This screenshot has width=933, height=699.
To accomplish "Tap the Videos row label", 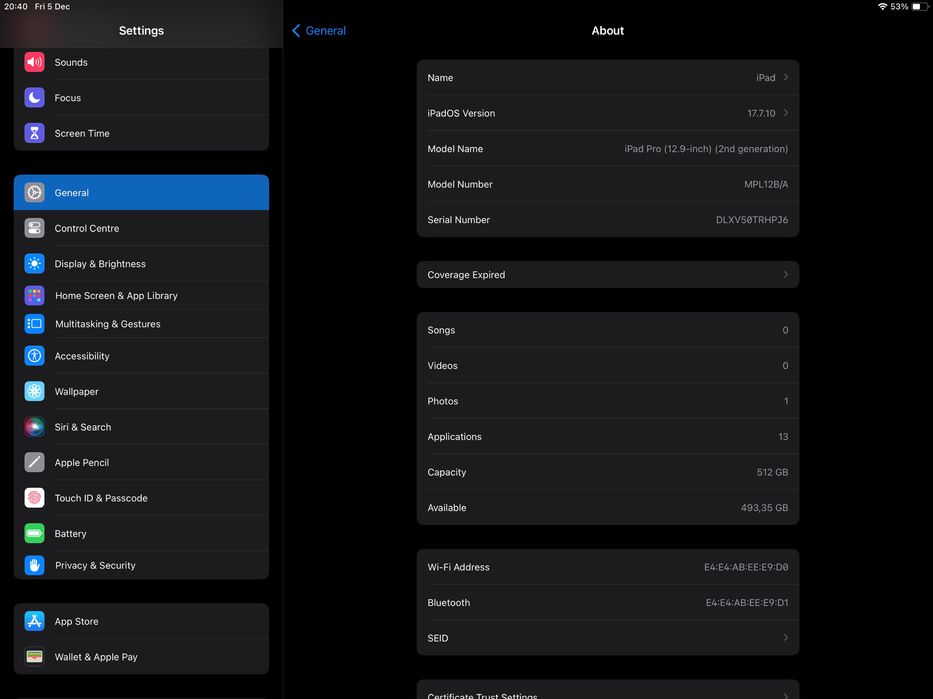I will tap(442, 365).
